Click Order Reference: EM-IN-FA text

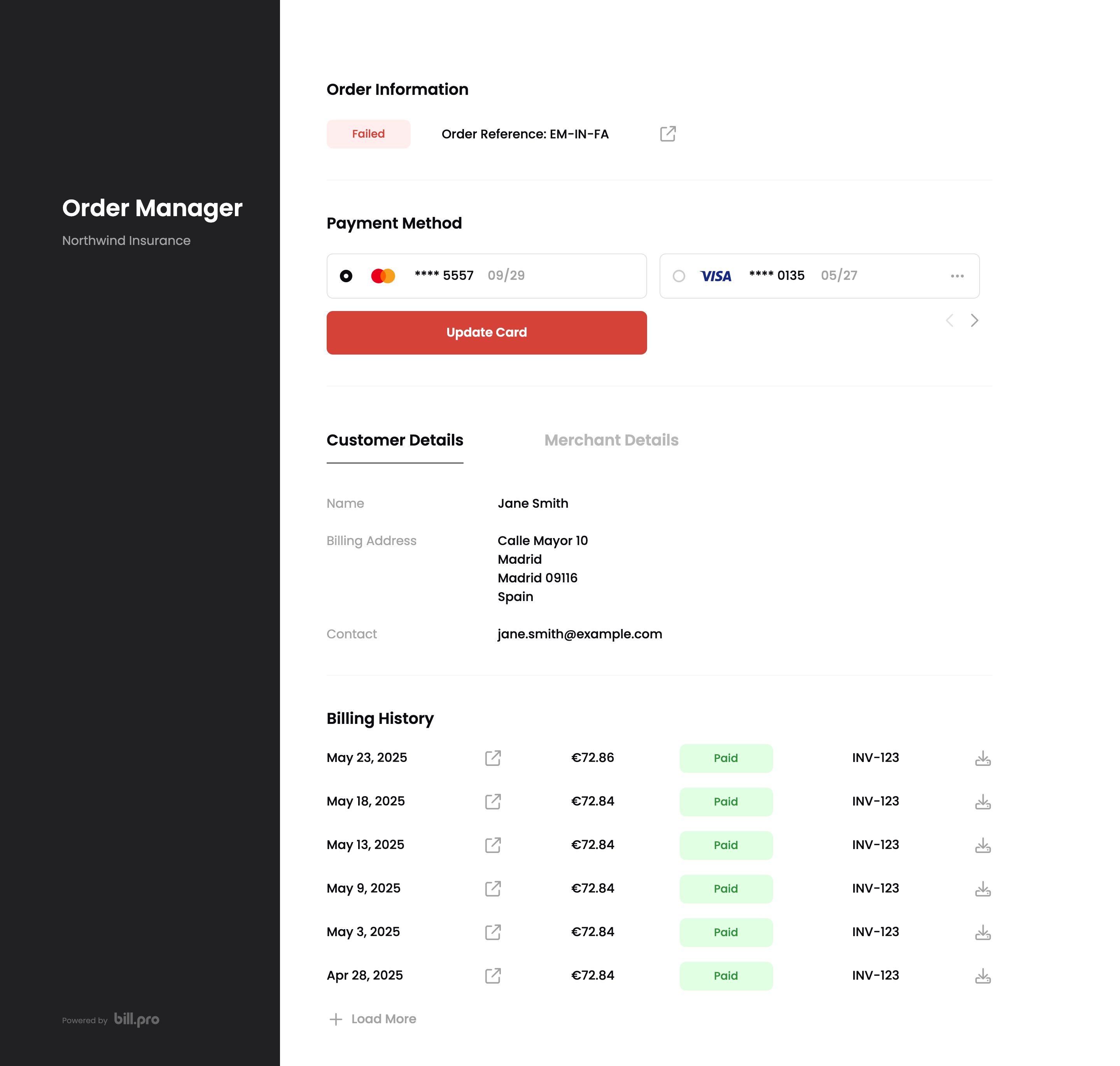[525, 134]
